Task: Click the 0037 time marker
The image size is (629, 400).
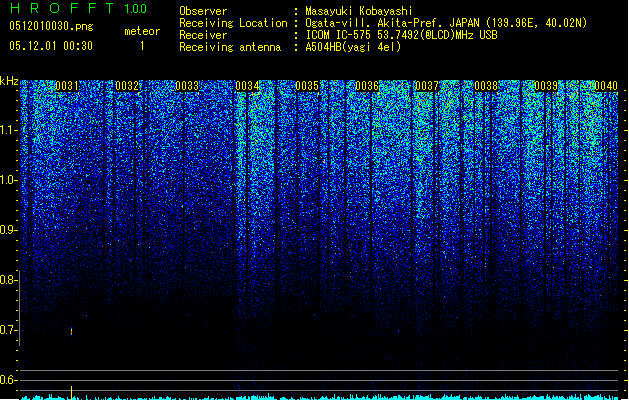Action: (x=427, y=86)
